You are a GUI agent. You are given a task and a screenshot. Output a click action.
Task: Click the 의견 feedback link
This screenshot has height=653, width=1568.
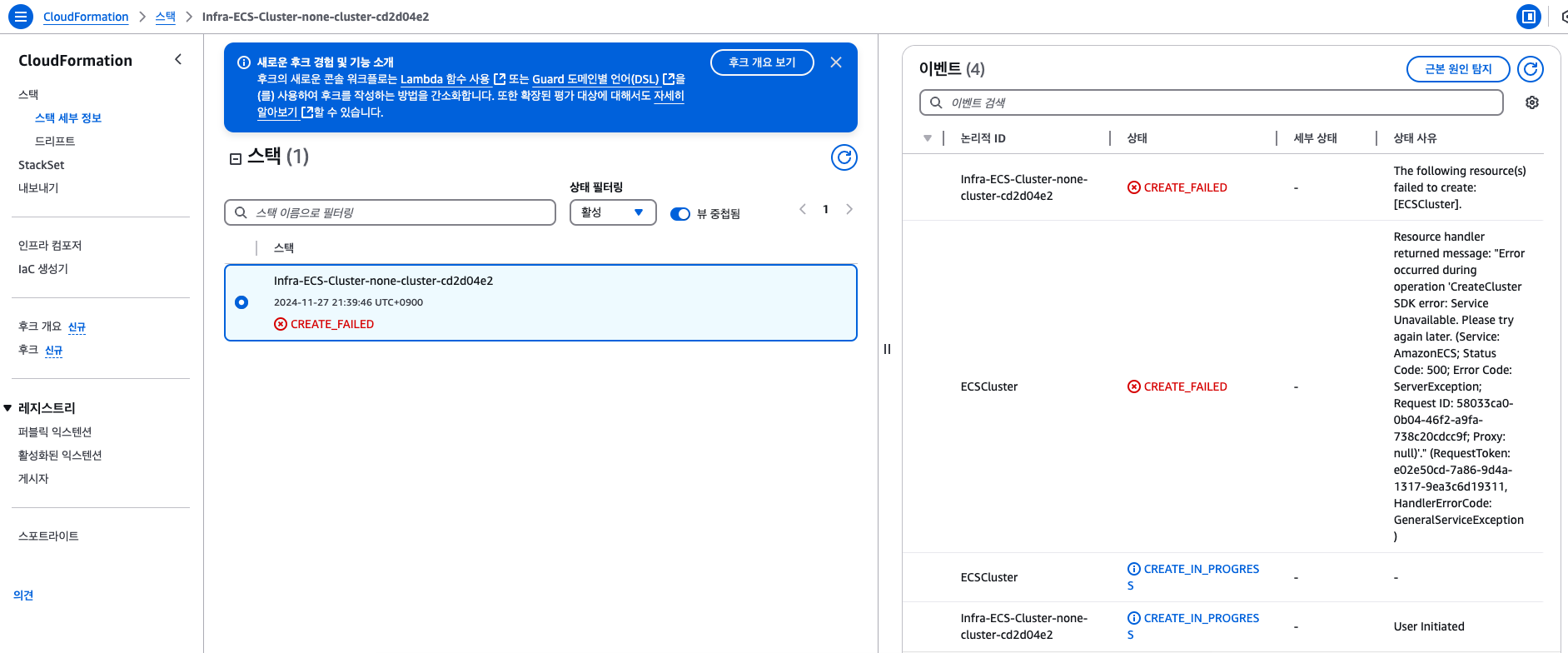click(x=23, y=596)
